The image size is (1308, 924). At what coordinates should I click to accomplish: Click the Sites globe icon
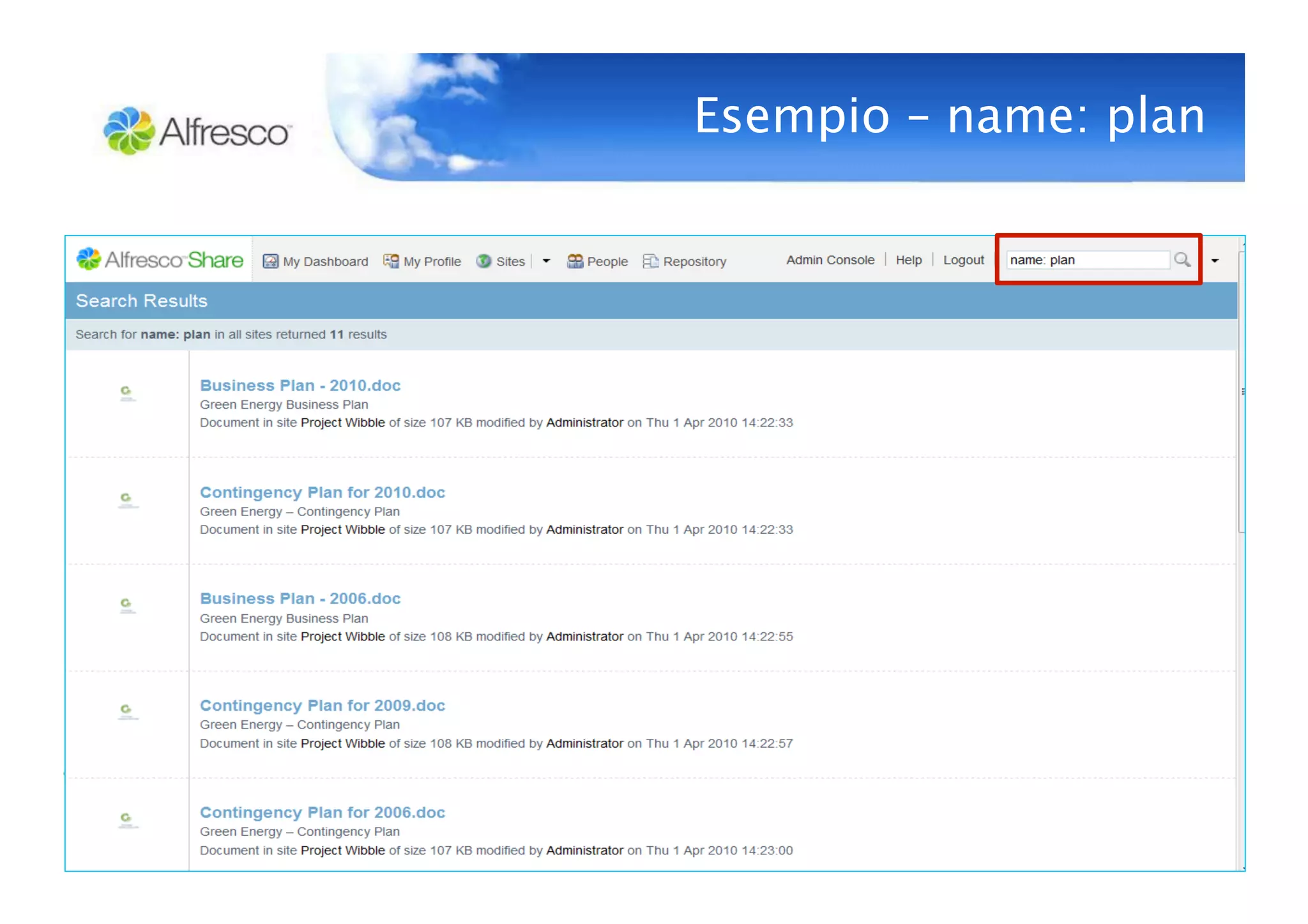click(x=484, y=261)
